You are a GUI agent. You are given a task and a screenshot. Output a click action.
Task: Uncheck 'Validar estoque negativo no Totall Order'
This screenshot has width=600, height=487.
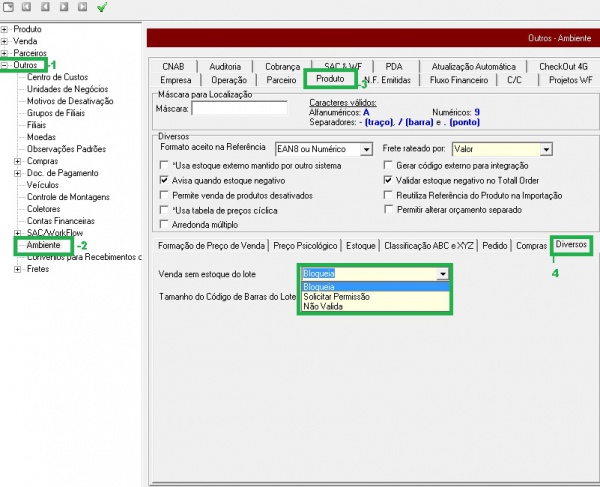[389, 180]
